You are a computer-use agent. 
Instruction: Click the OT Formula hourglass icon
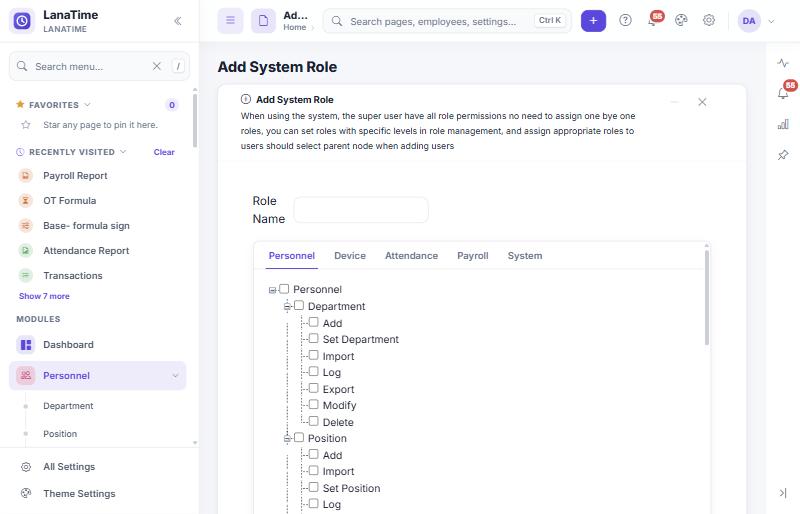(x=26, y=201)
